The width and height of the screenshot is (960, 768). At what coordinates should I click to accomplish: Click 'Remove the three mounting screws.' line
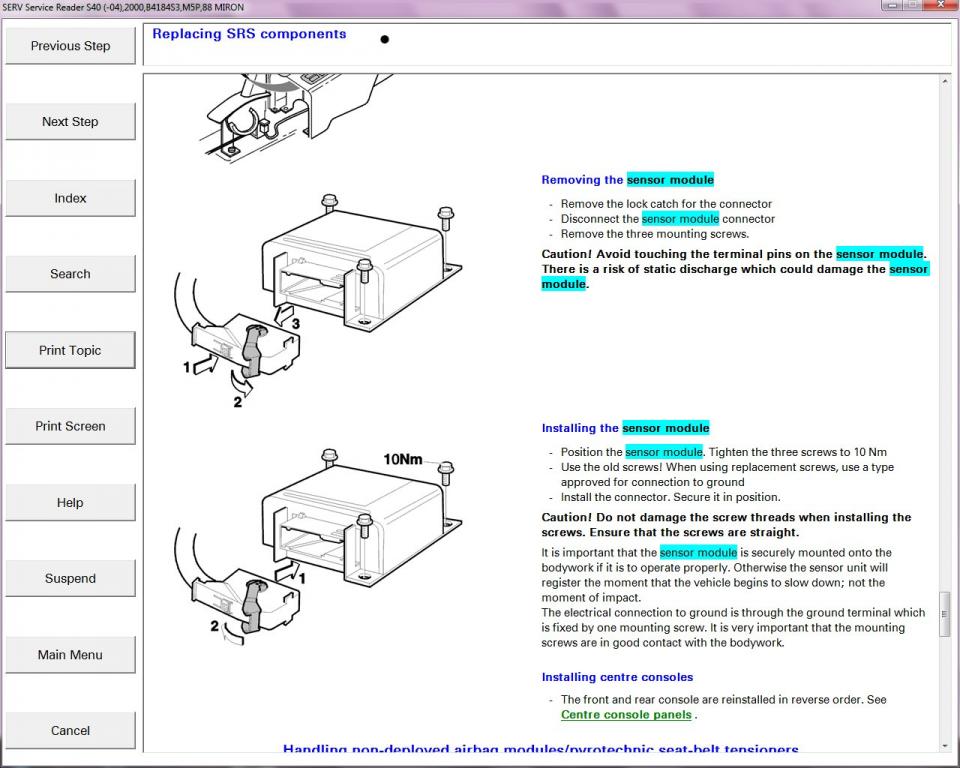click(x=654, y=234)
